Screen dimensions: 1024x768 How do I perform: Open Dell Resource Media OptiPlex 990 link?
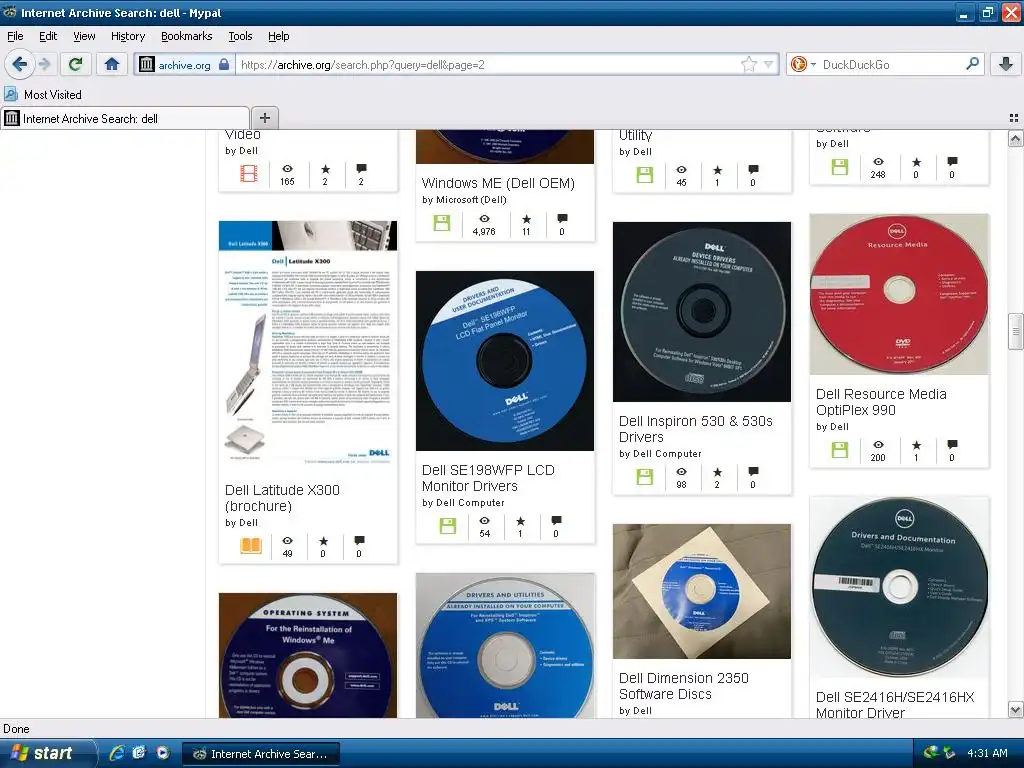[x=881, y=402]
